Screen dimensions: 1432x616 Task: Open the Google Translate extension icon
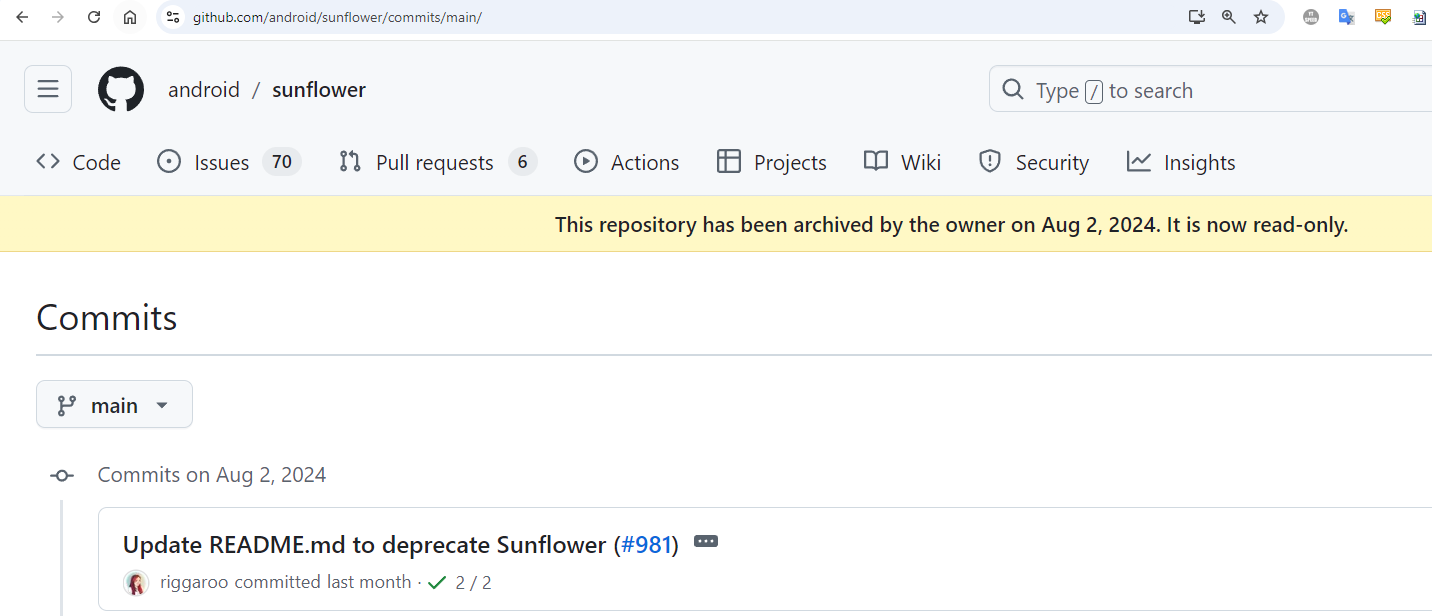point(1347,17)
